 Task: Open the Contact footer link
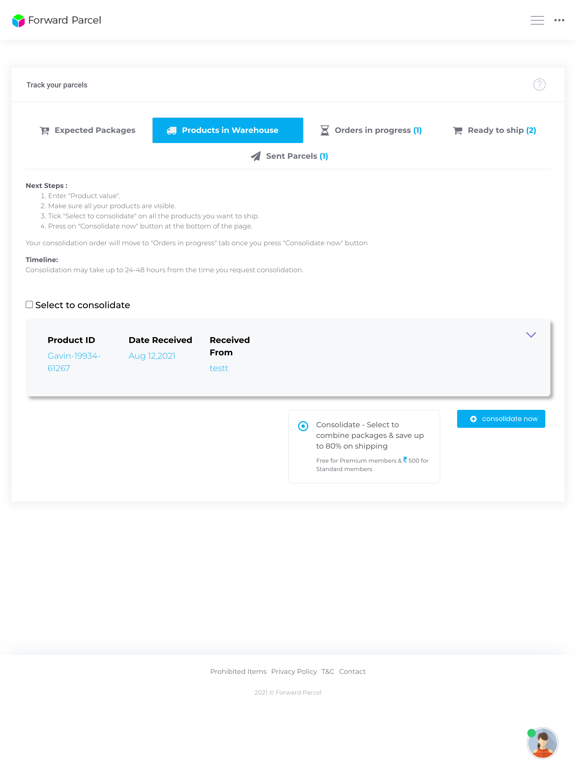(x=352, y=672)
